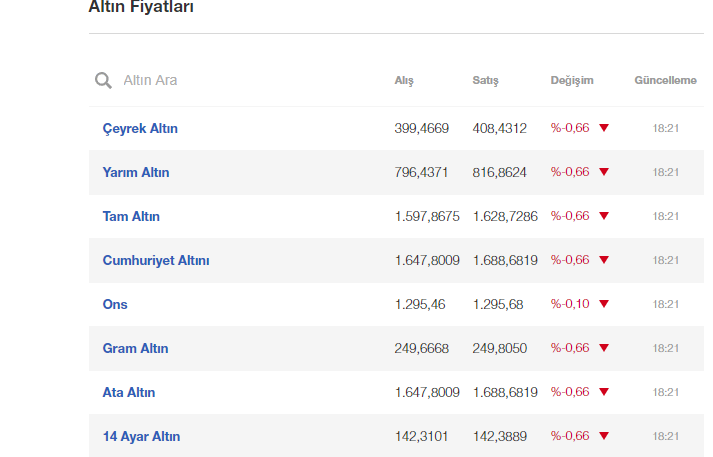Image resolution: width=713 pixels, height=457 pixels.
Task: Click the red down arrow in Ata Altın row
Action: 604,392
